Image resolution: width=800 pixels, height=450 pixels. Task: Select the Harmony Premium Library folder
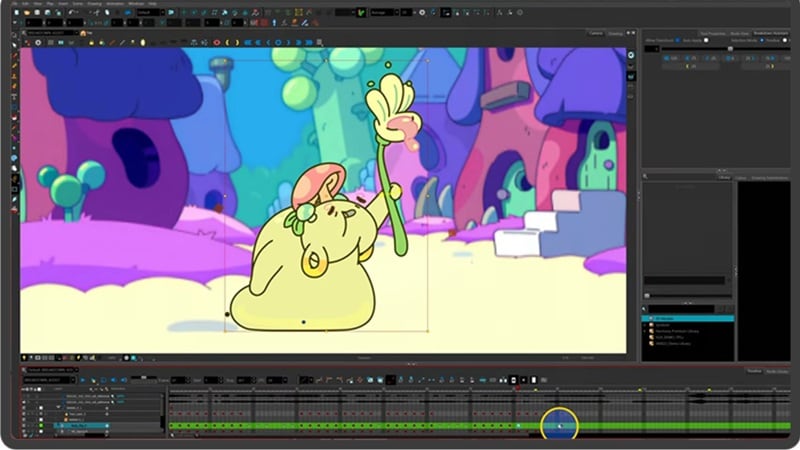(x=677, y=331)
